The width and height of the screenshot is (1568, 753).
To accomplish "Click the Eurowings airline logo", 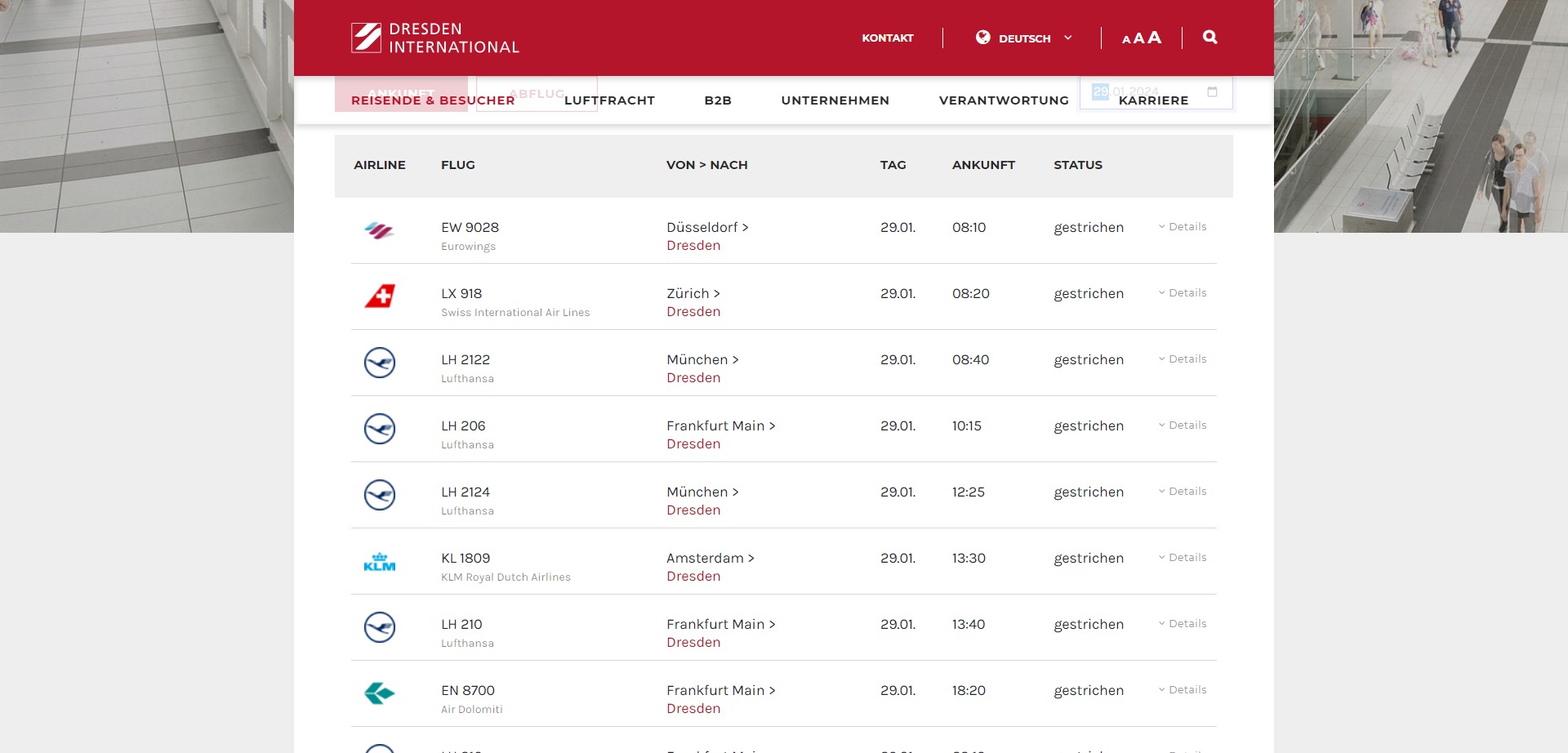I will pos(379,231).
